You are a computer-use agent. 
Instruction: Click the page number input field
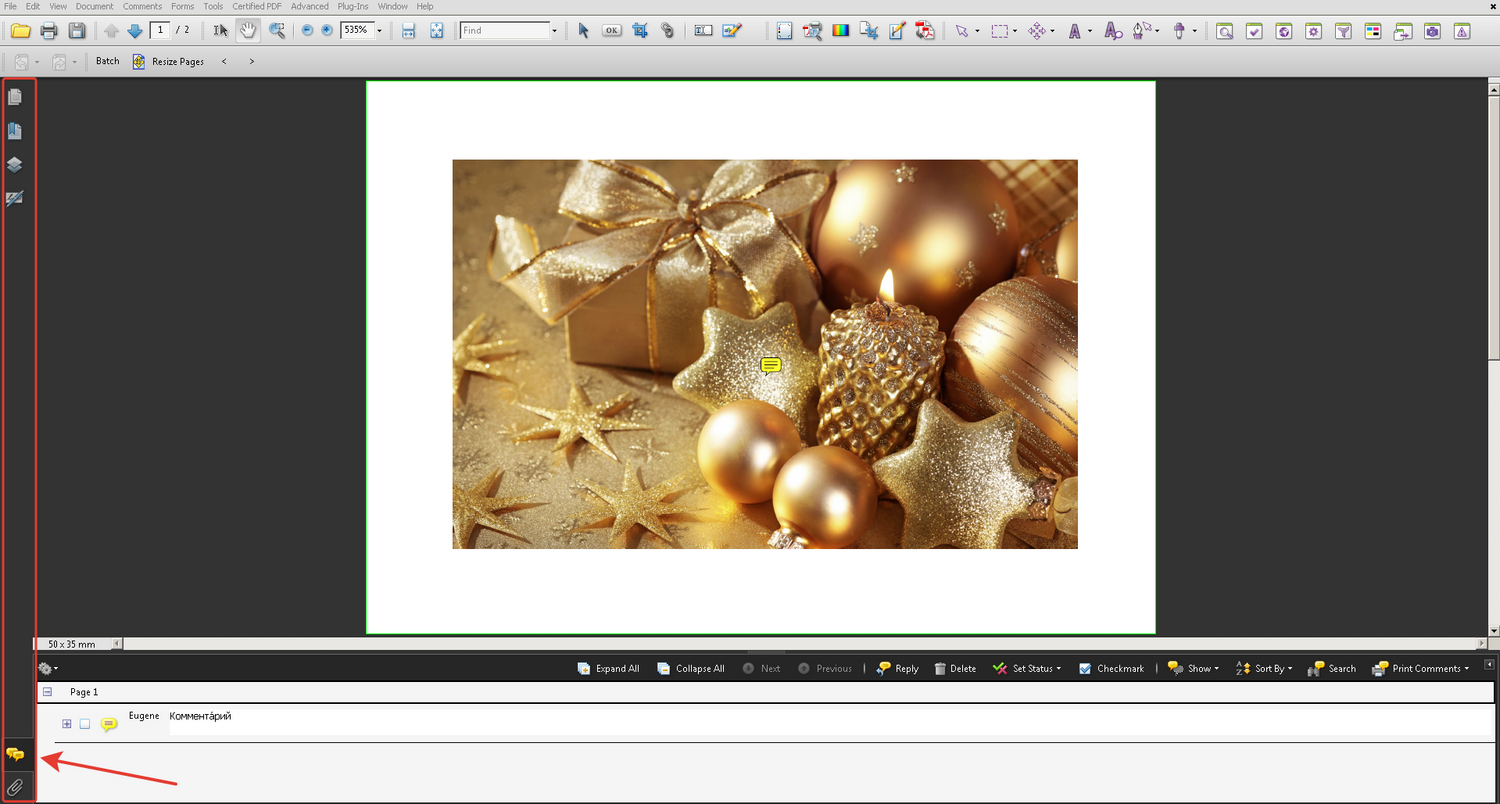click(160, 30)
